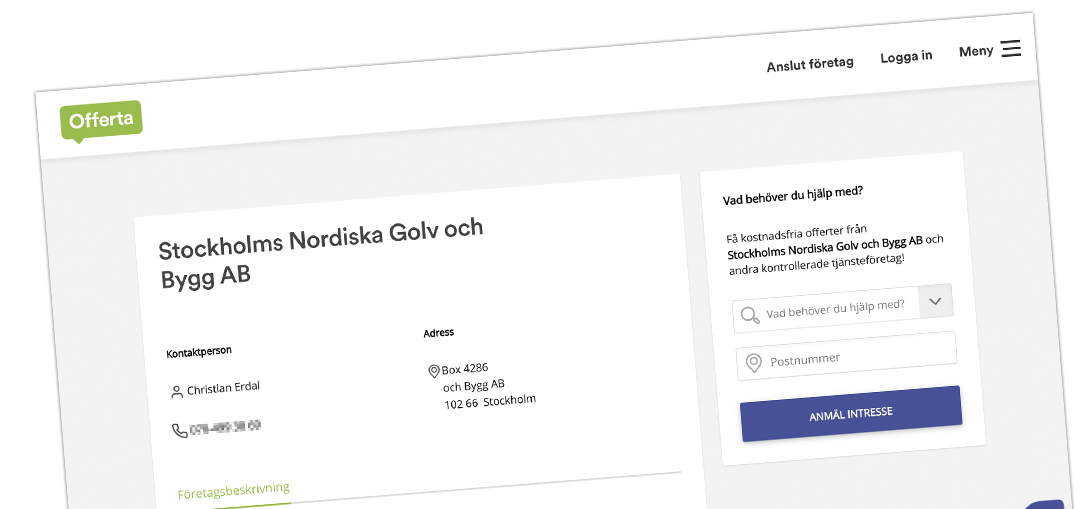Screen dimensions: 1092x509
Task: Focus the Postnummer input field
Action: [x=846, y=356]
